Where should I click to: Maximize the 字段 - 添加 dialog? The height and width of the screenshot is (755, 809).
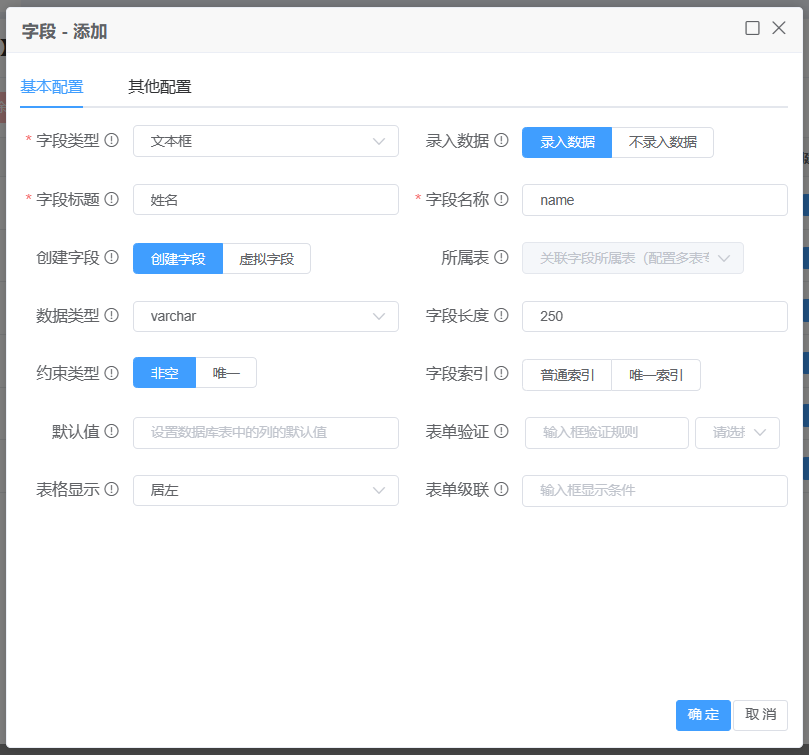(752, 28)
